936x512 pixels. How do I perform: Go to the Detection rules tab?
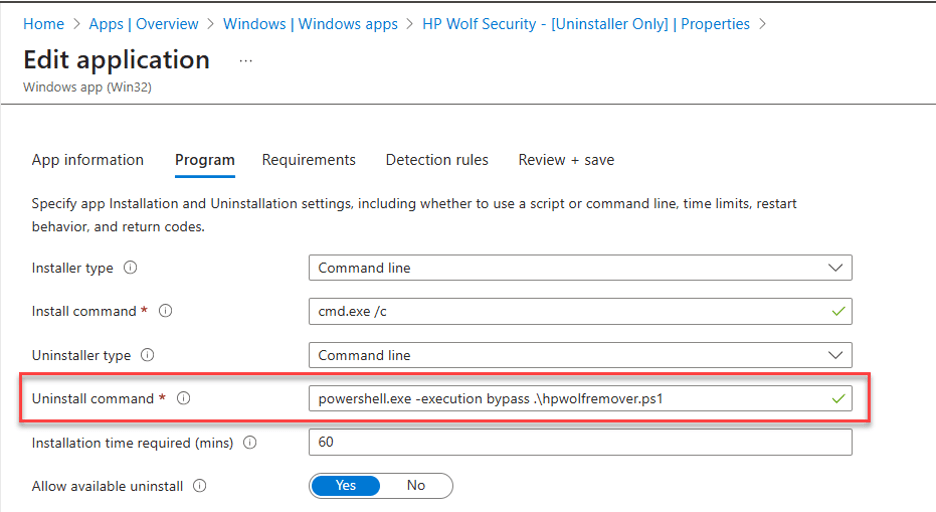pos(437,160)
